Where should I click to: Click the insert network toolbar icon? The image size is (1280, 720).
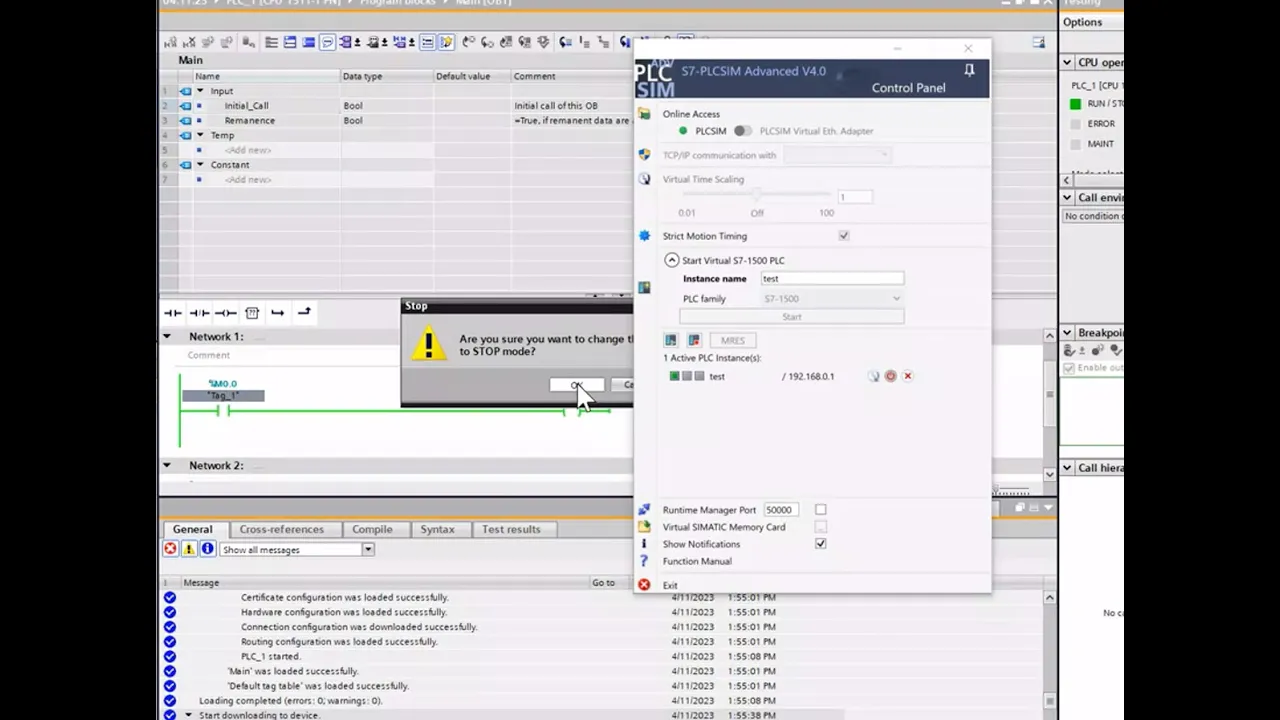(x=170, y=42)
